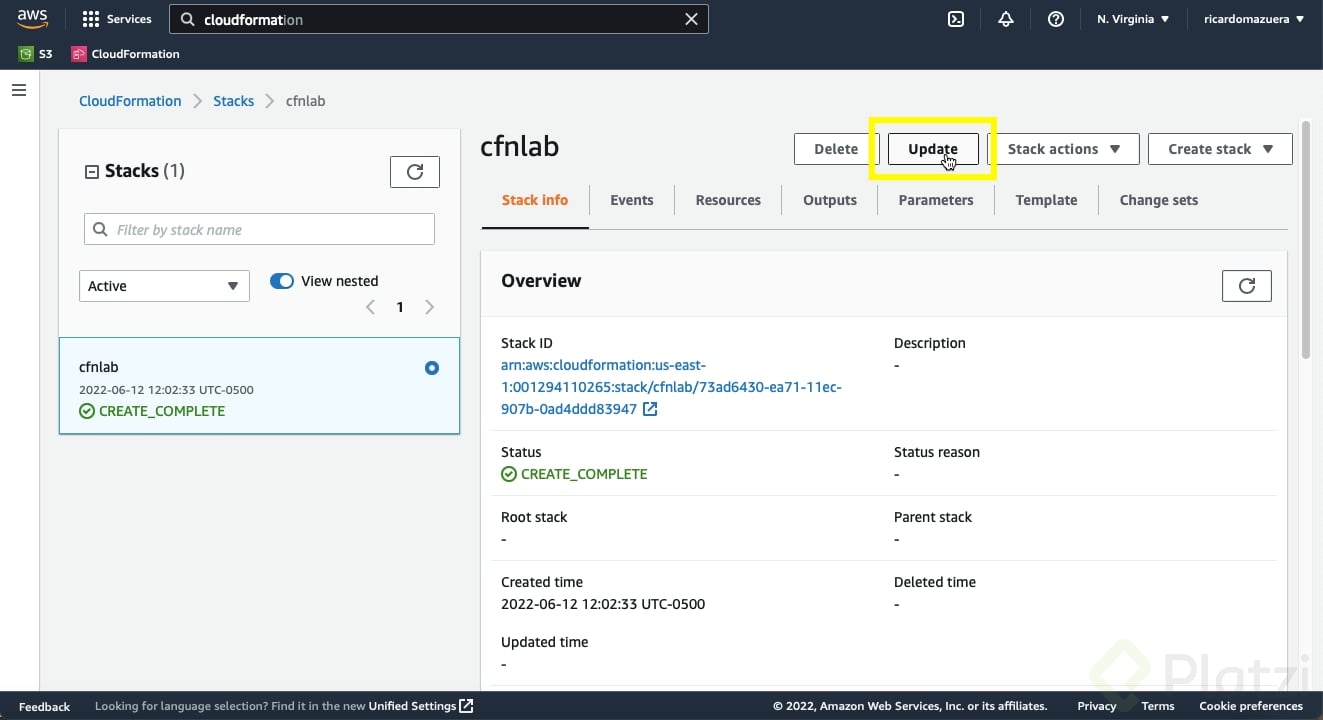Toggle the View nested switch
This screenshot has width=1323, height=720.
click(282, 281)
